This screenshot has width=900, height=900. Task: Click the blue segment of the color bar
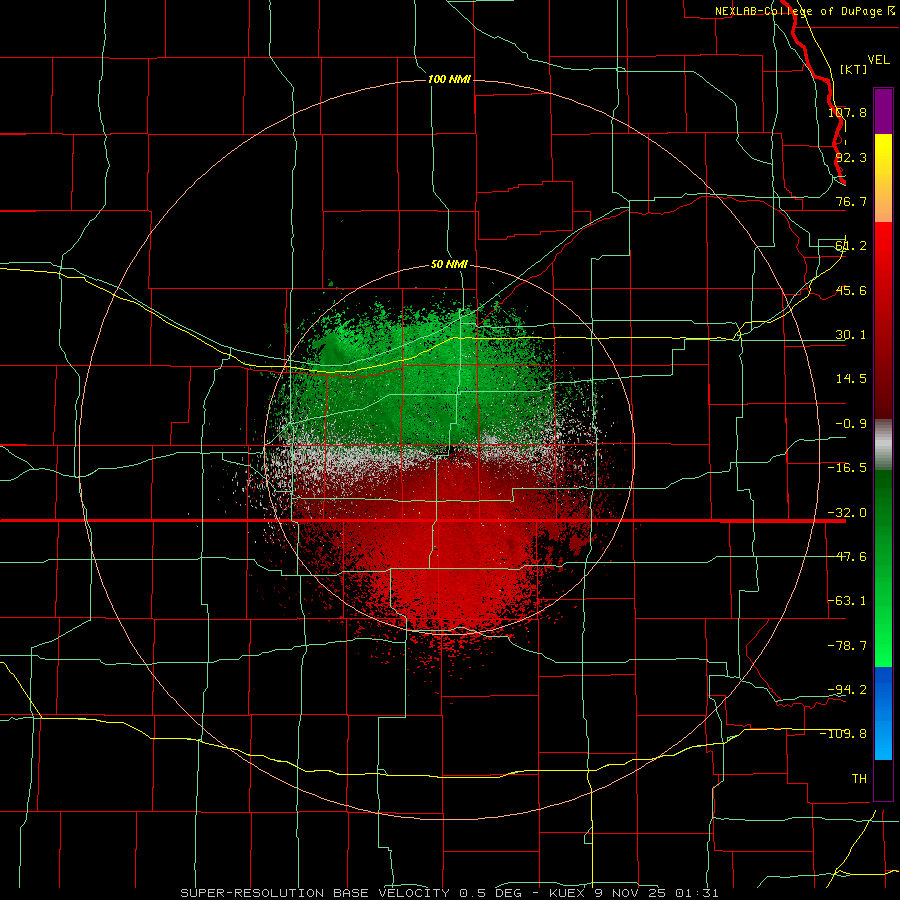(883, 713)
